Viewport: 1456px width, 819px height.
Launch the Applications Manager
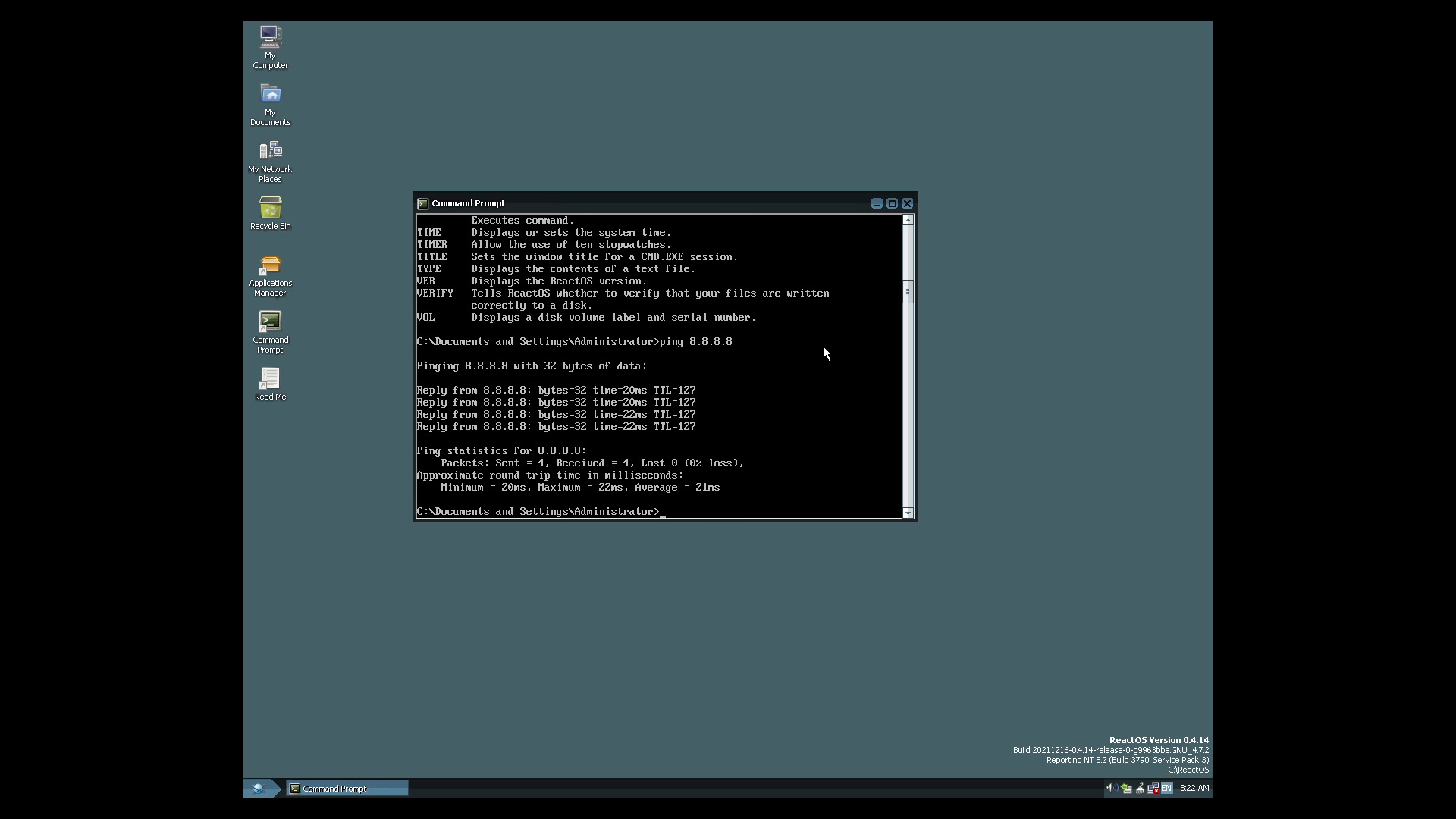pyautogui.click(x=270, y=273)
